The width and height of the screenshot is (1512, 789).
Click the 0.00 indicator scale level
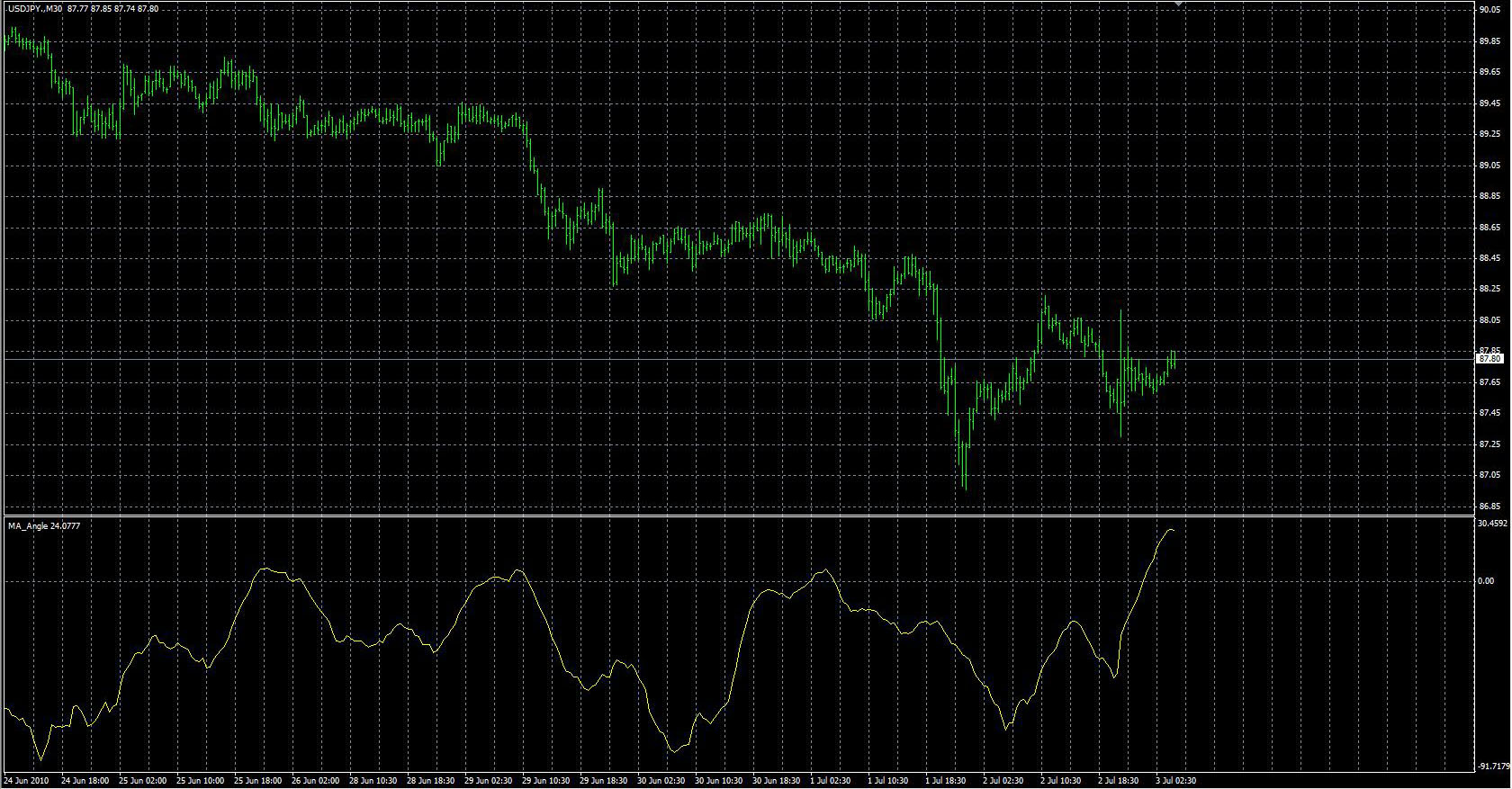click(x=1486, y=581)
